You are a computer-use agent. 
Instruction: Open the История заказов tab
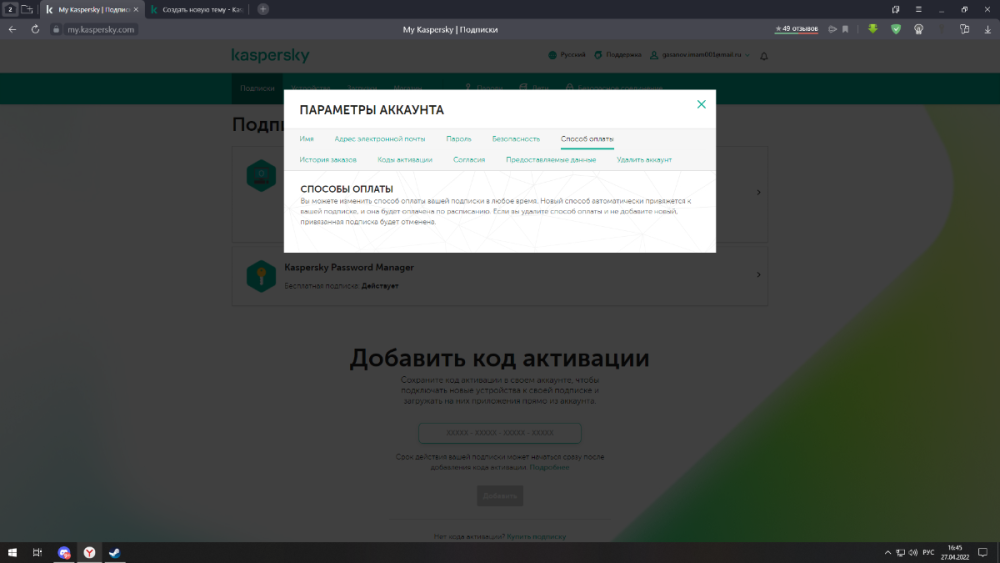click(x=328, y=160)
